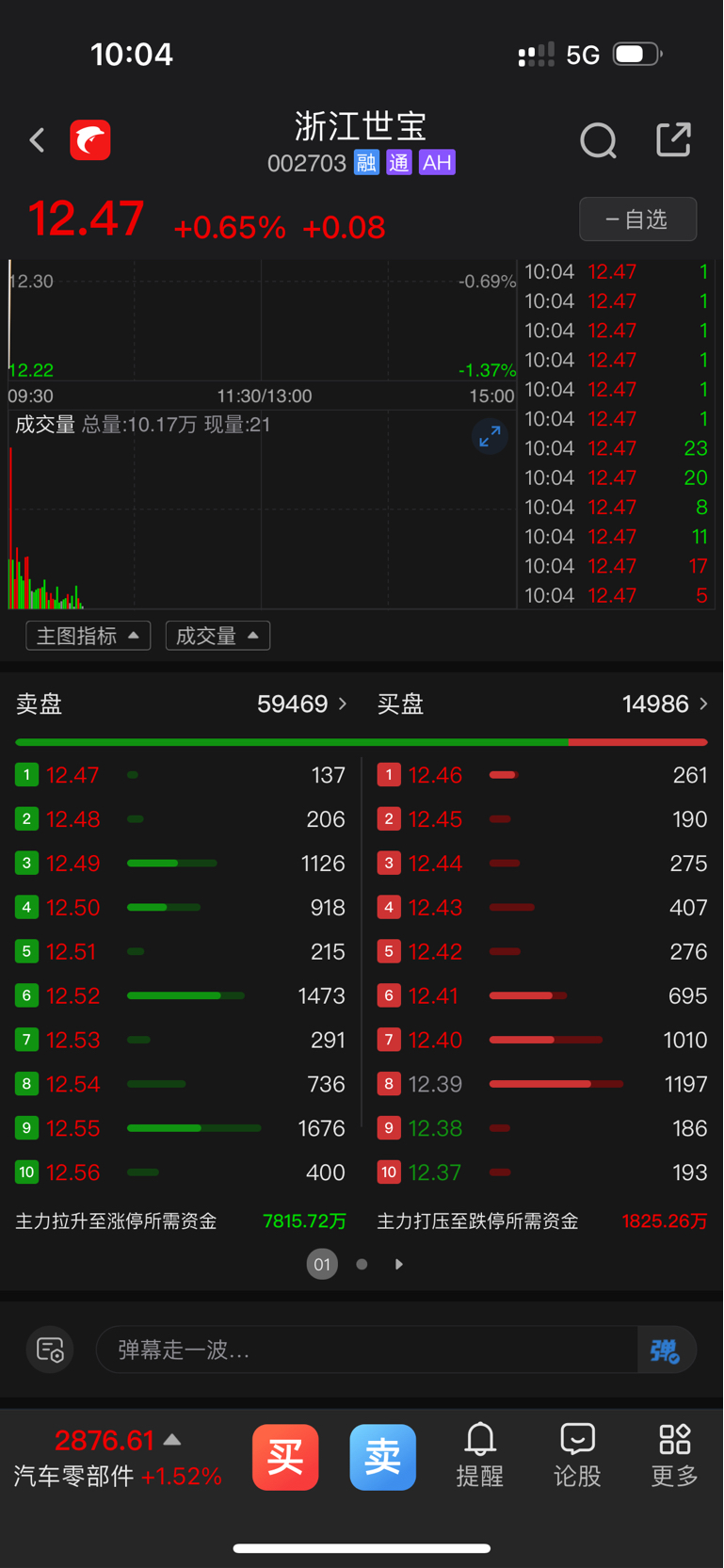This screenshot has height=1568, width=724.
Task: Tap current price 12.47 headline
Action: pyautogui.click(x=86, y=218)
